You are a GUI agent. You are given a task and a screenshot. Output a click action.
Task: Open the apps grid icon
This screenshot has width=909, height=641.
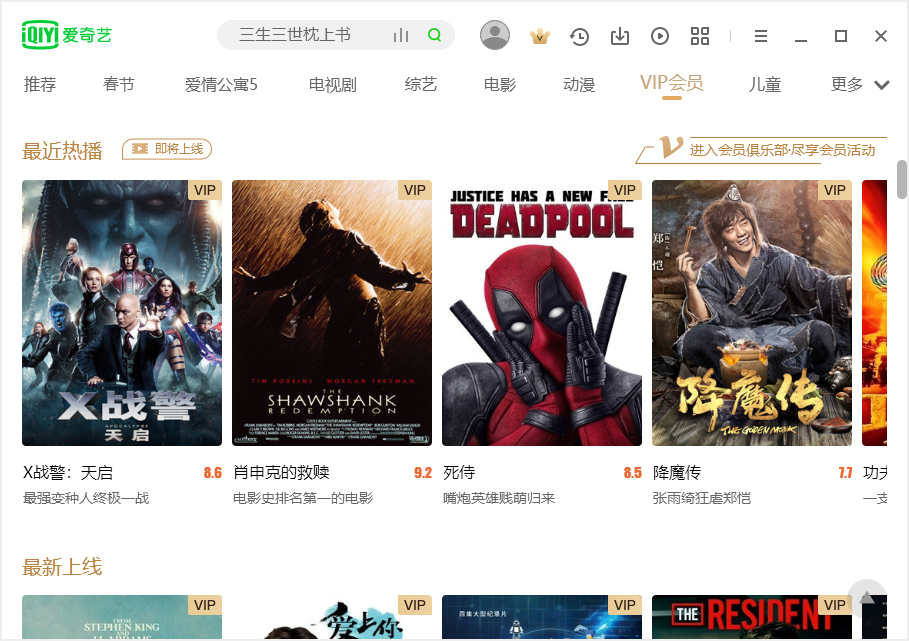(x=700, y=36)
